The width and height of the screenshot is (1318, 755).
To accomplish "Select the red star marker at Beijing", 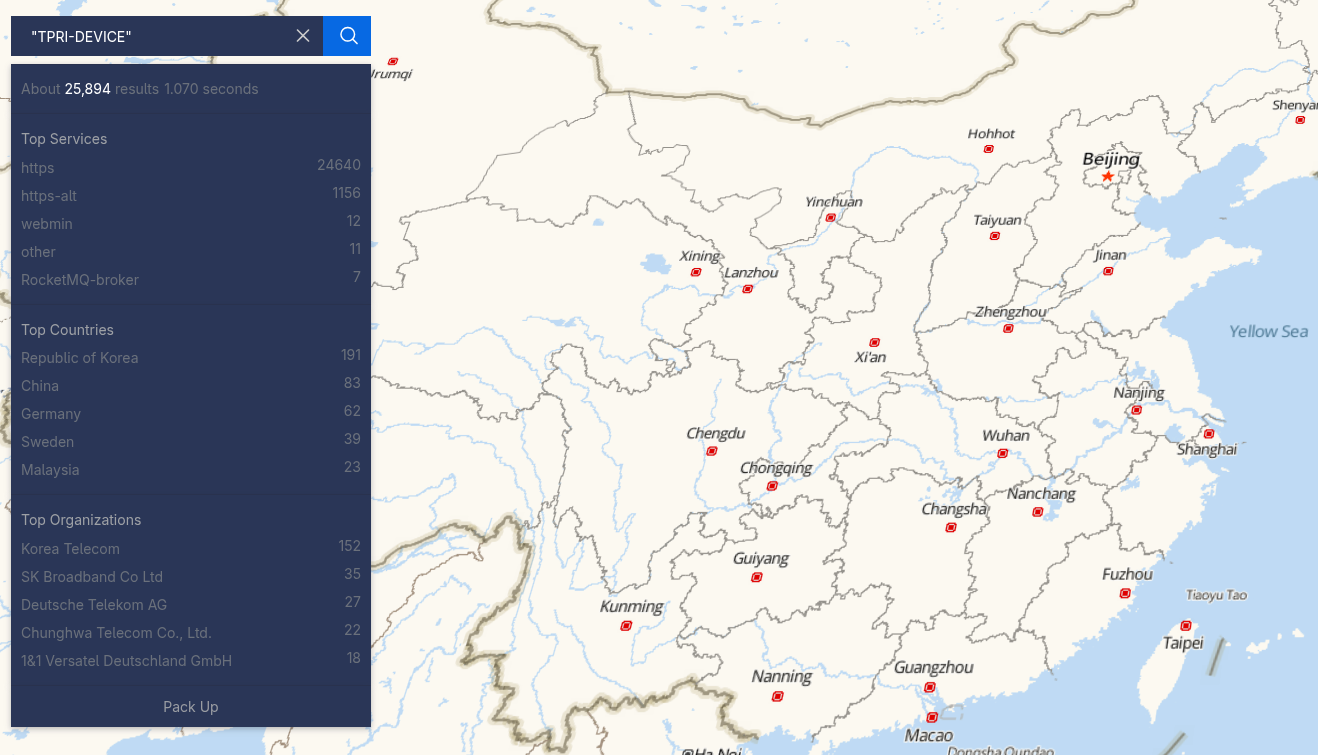I will [x=1107, y=174].
